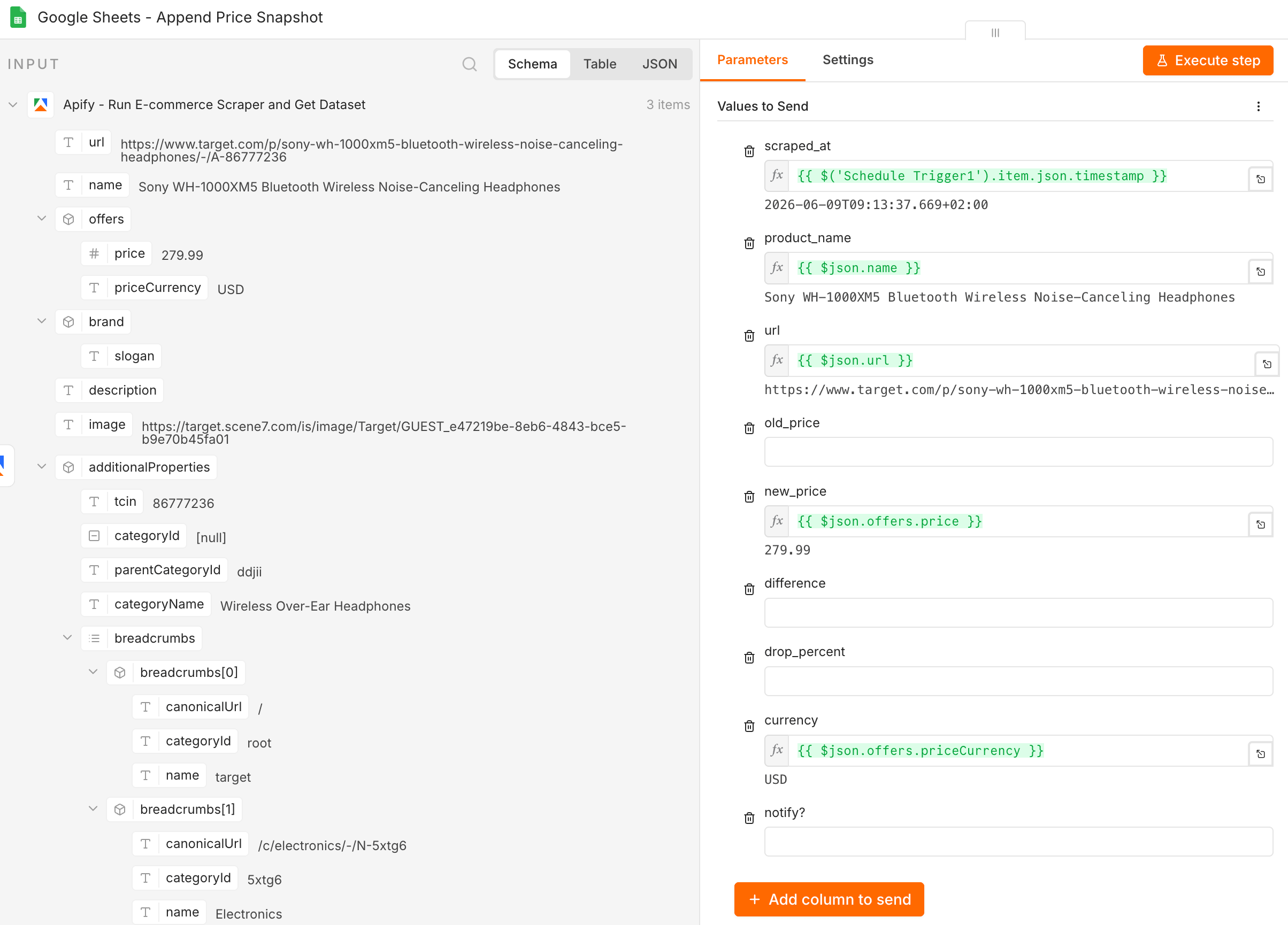Delete the old_price column
This screenshot has height=925, width=1288.
749,428
